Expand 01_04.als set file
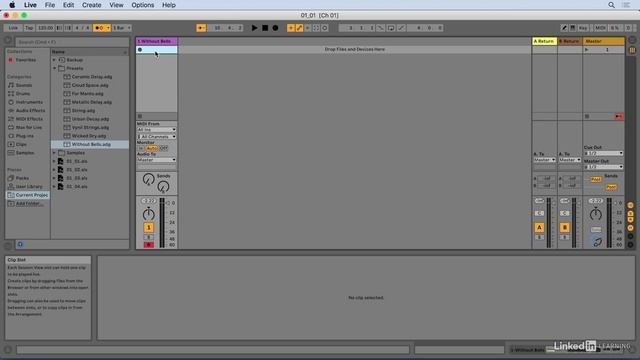The width and height of the screenshot is (640, 360). coord(54,187)
